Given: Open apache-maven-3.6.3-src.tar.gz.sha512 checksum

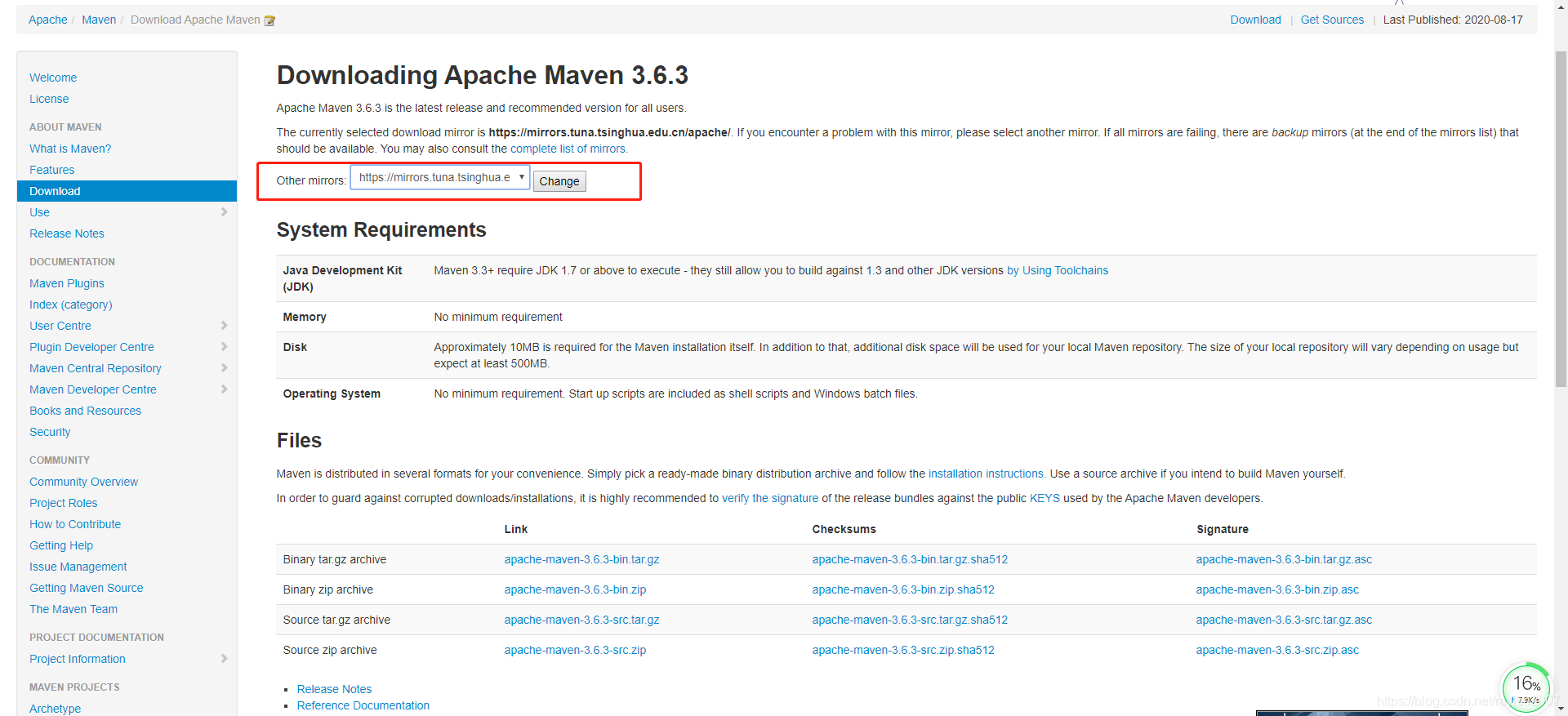Looking at the screenshot, I should coord(910,620).
